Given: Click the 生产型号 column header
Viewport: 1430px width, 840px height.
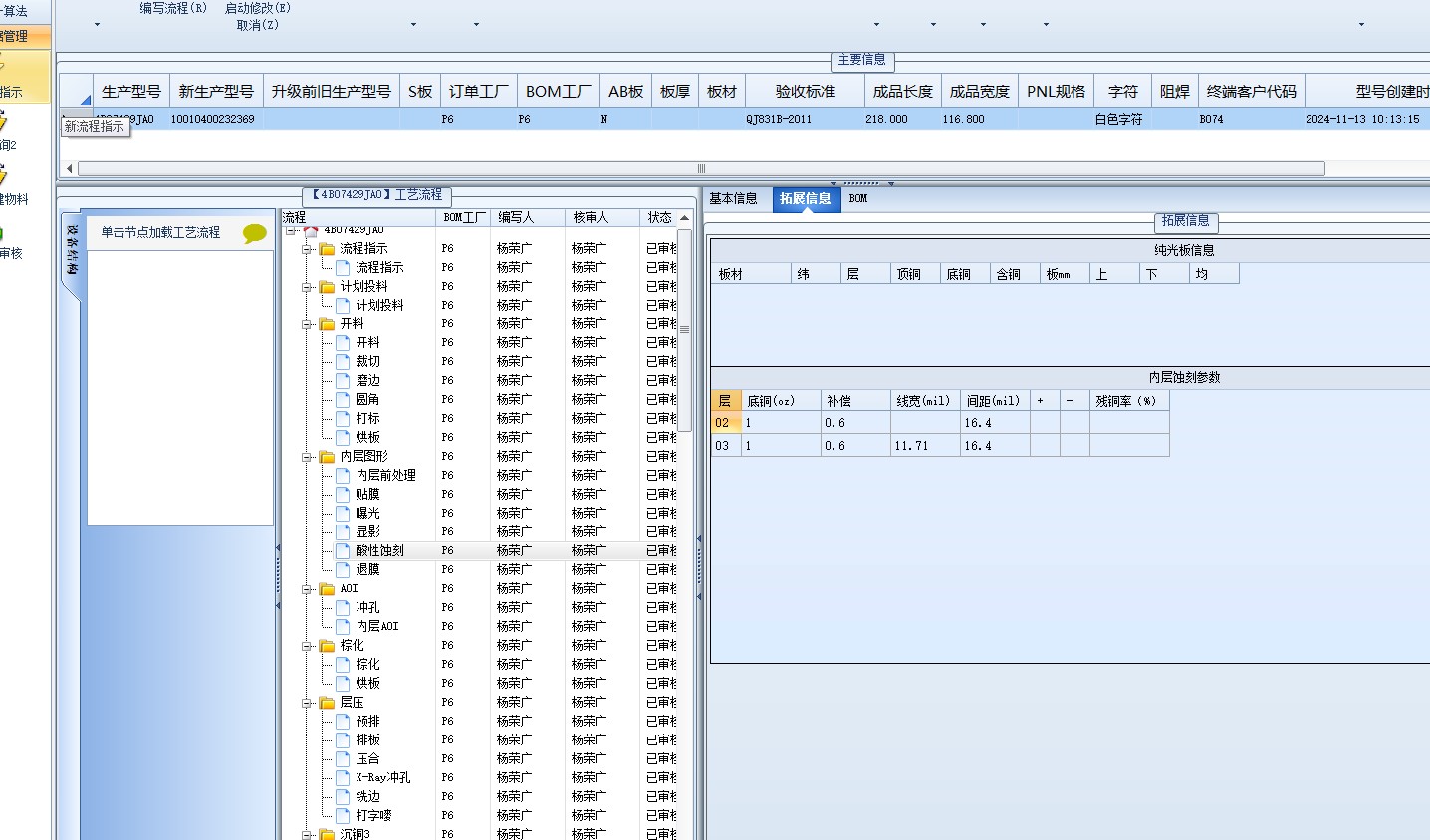Looking at the screenshot, I should (131, 92).
